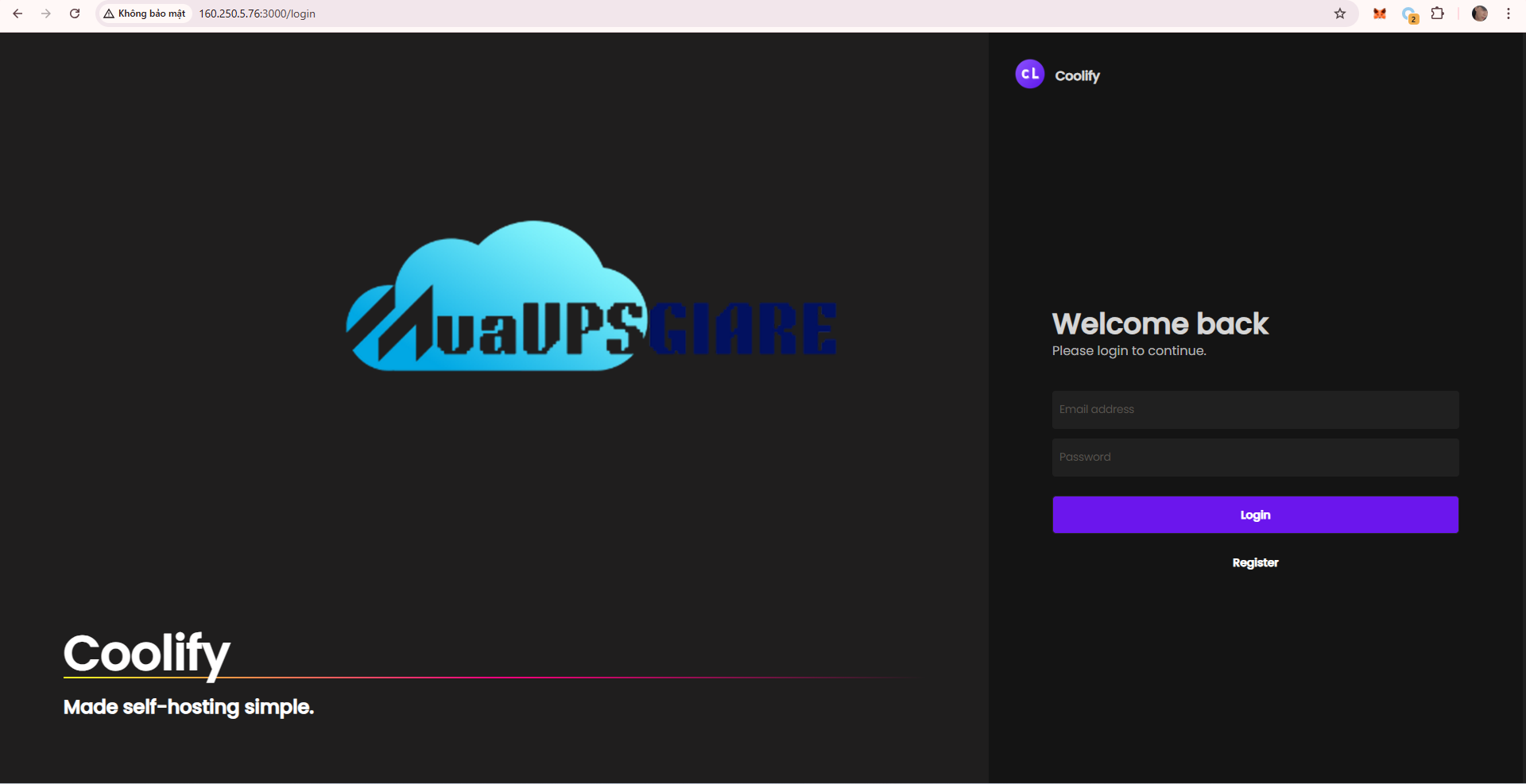The width and height of the screenshot is (1526, 784).
Task: Focus the Password field
Action: click(1255, 458)
